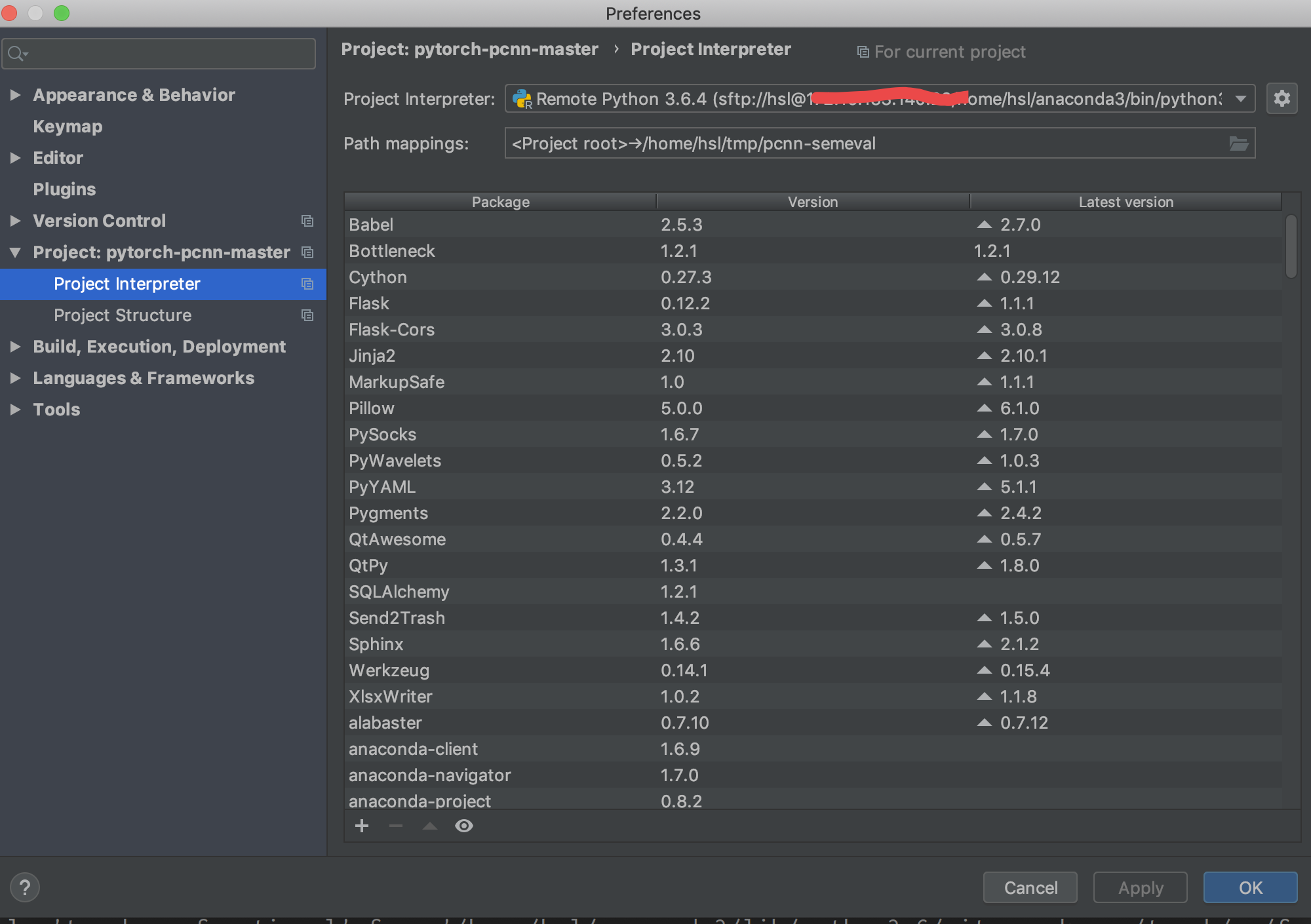Open path mappings folder browse icon

tap(1238, 144)
